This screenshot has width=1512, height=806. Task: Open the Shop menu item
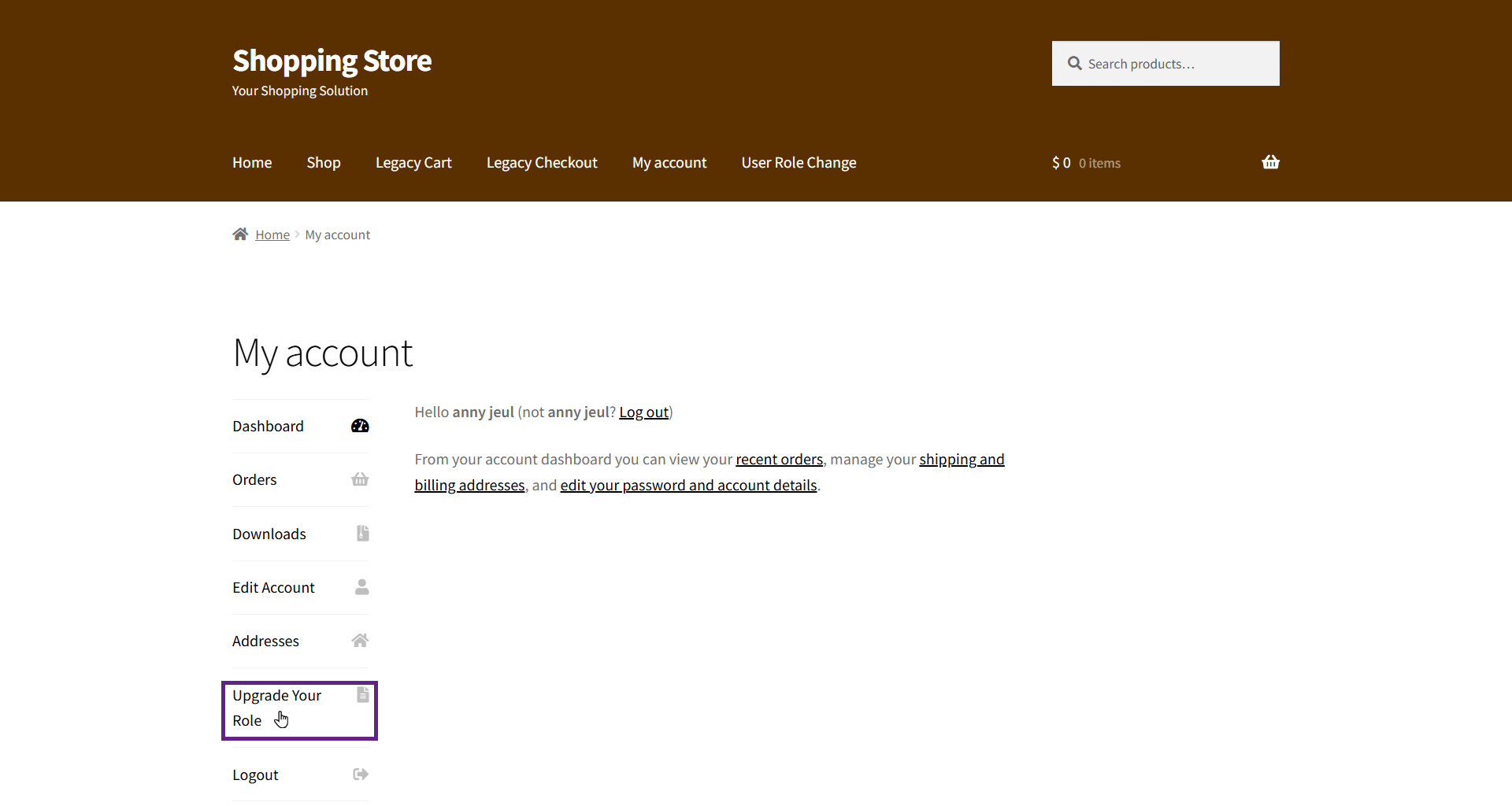[x=323, y=163]
